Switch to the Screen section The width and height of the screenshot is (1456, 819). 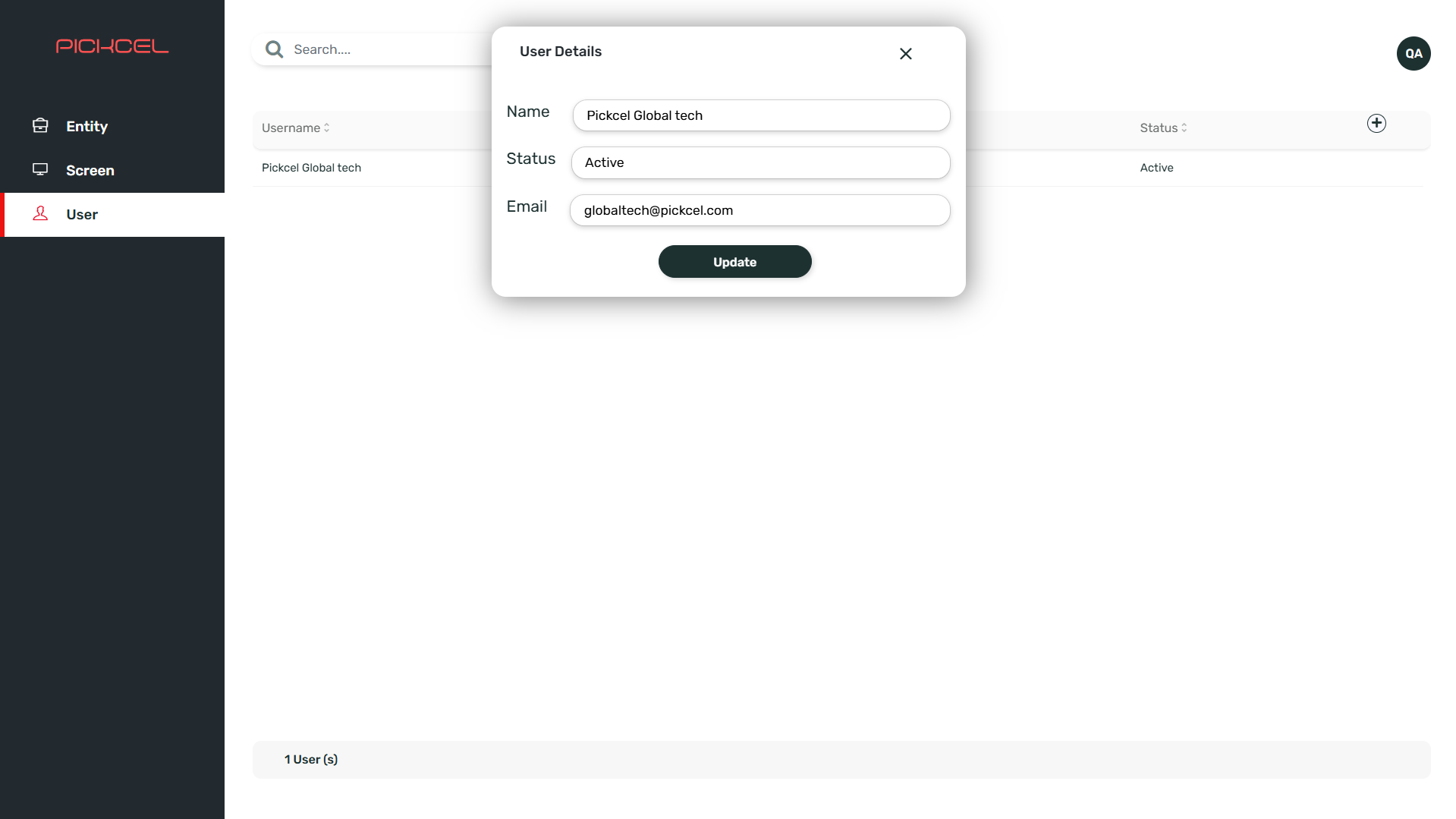pyautogui.click(x=90, y=170)
